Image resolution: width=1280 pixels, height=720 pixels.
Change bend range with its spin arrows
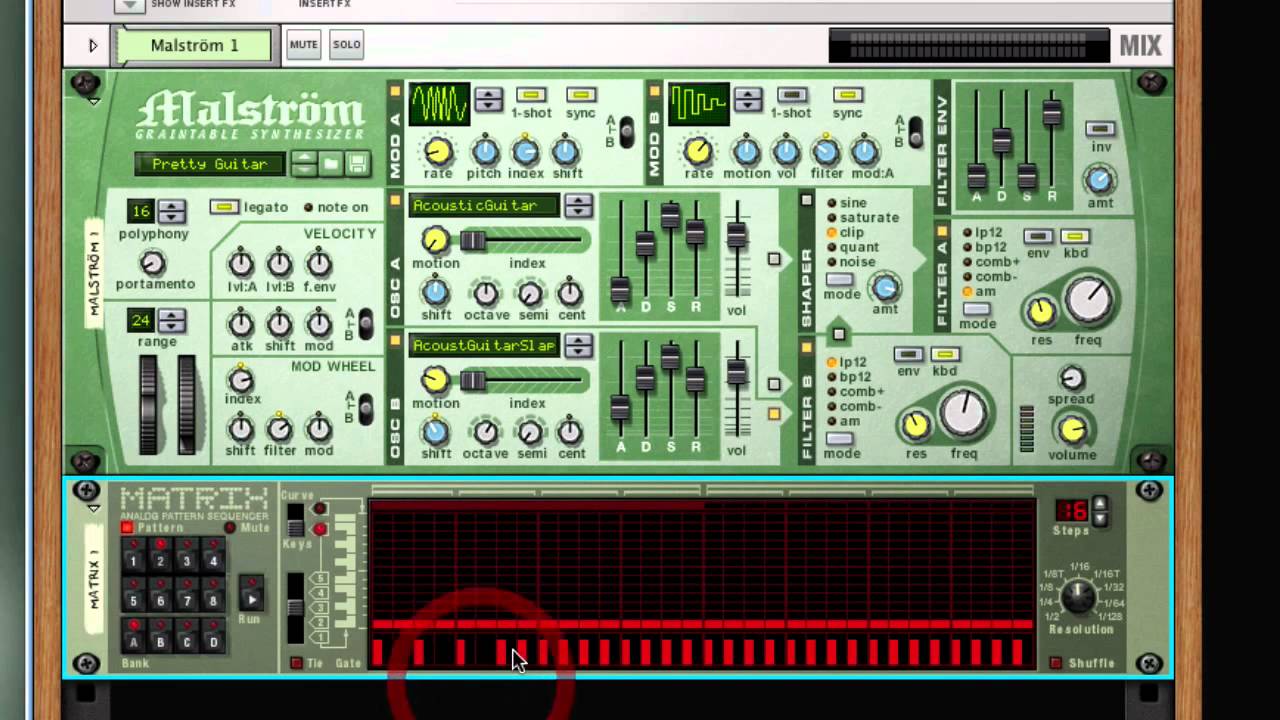click(x=172, y=321)
